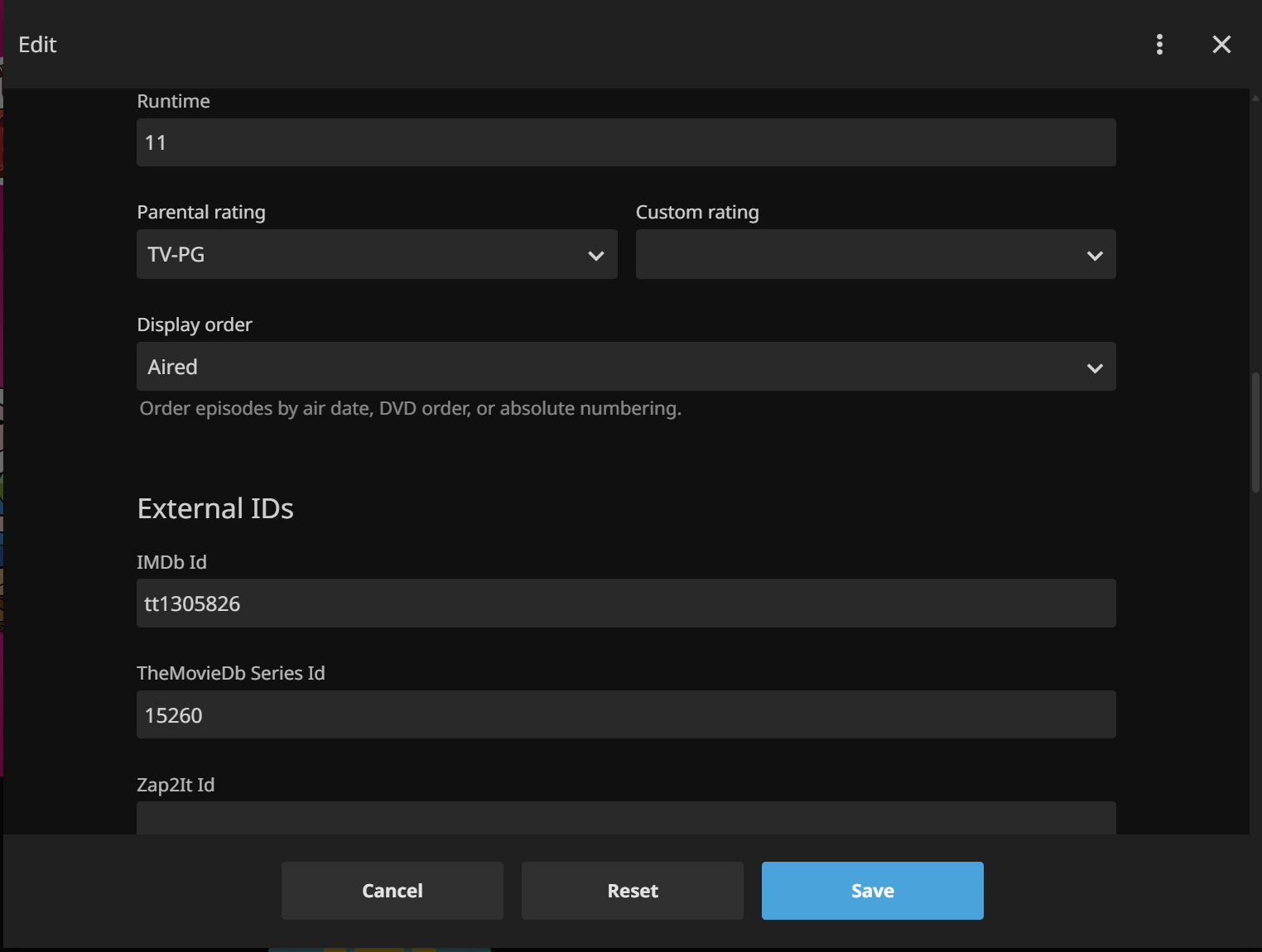
Task: Click the Display order field label
Action: point(195,325)
